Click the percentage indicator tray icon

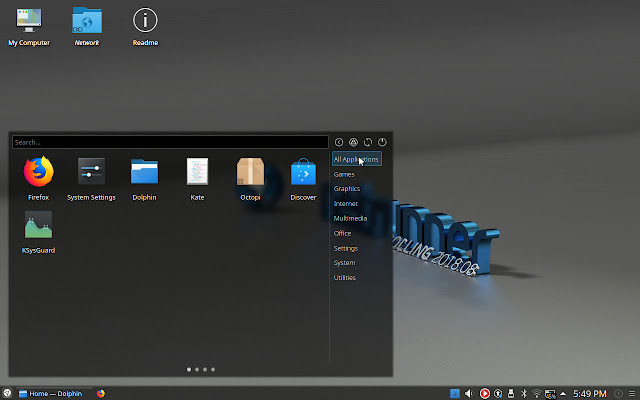tap(550, 394)
